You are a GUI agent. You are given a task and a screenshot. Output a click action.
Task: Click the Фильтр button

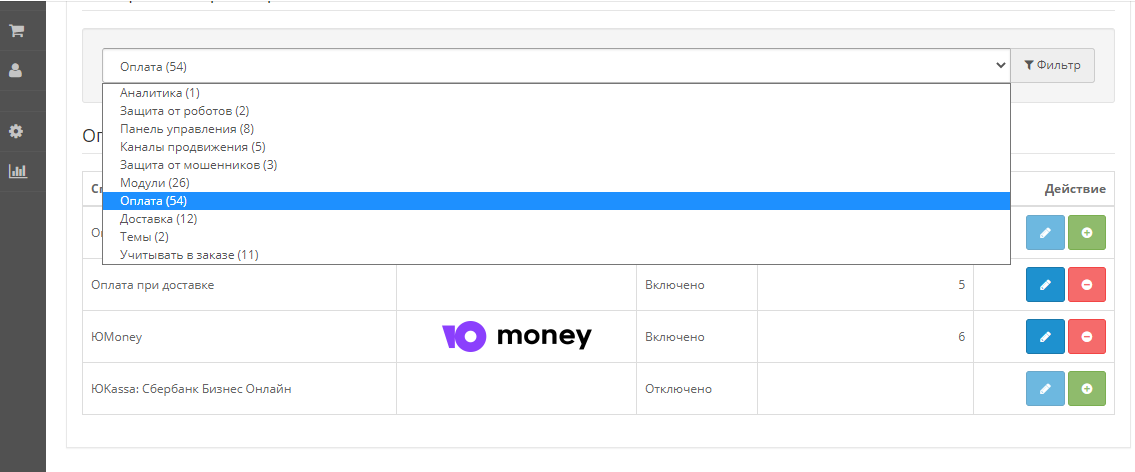[1053, 66]
